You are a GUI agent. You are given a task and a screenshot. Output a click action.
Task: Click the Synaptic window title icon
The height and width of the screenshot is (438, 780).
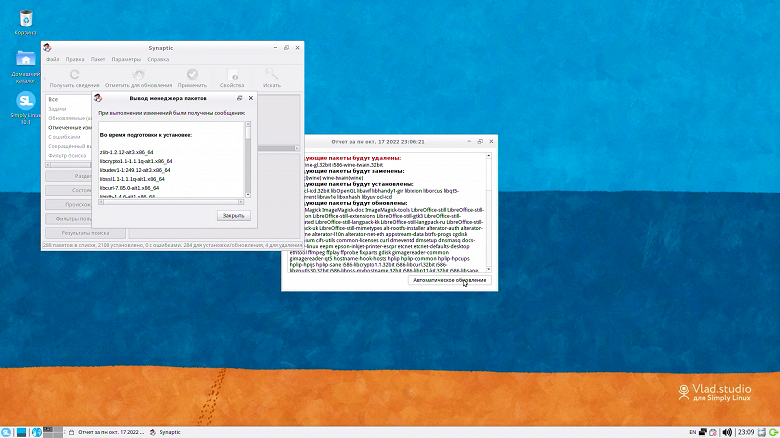click(48, 48)
